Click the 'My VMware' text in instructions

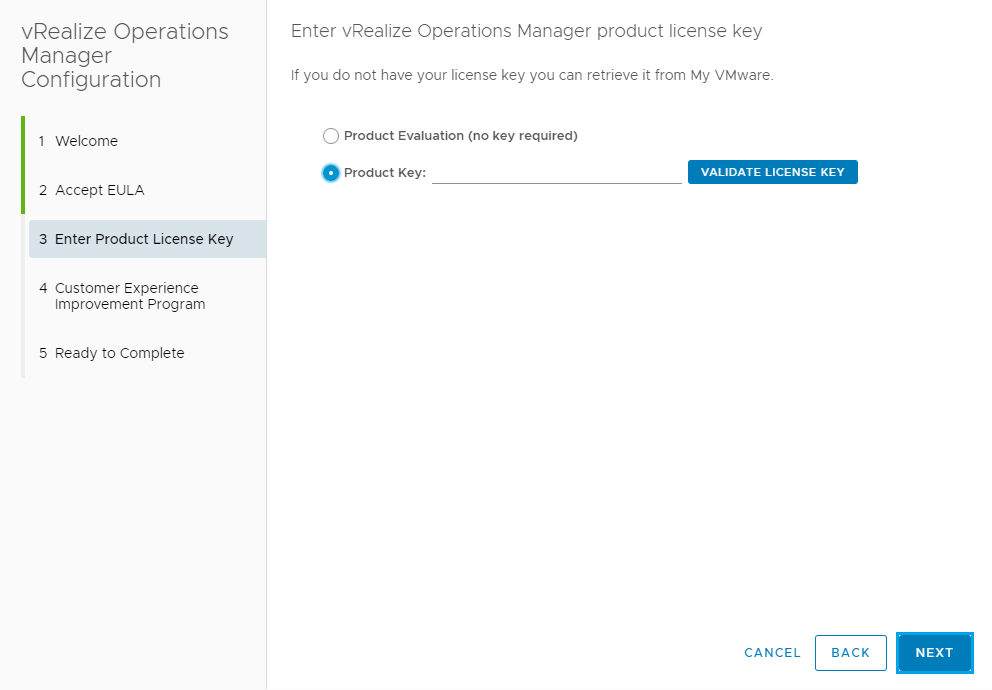coord(730,76)
